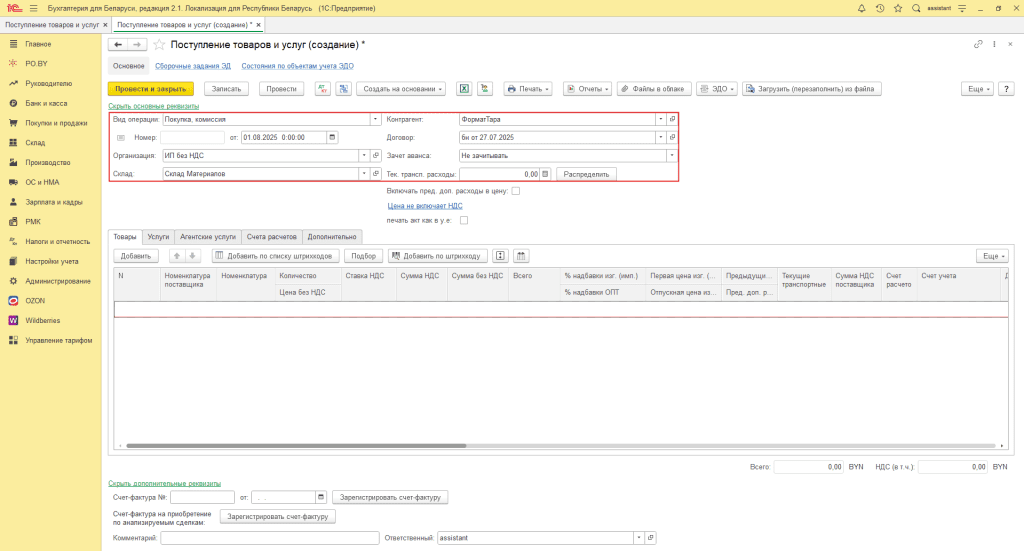1024x551 pixels.
Task: Navigate forward with right arrow button
Action: coord(136,44)
